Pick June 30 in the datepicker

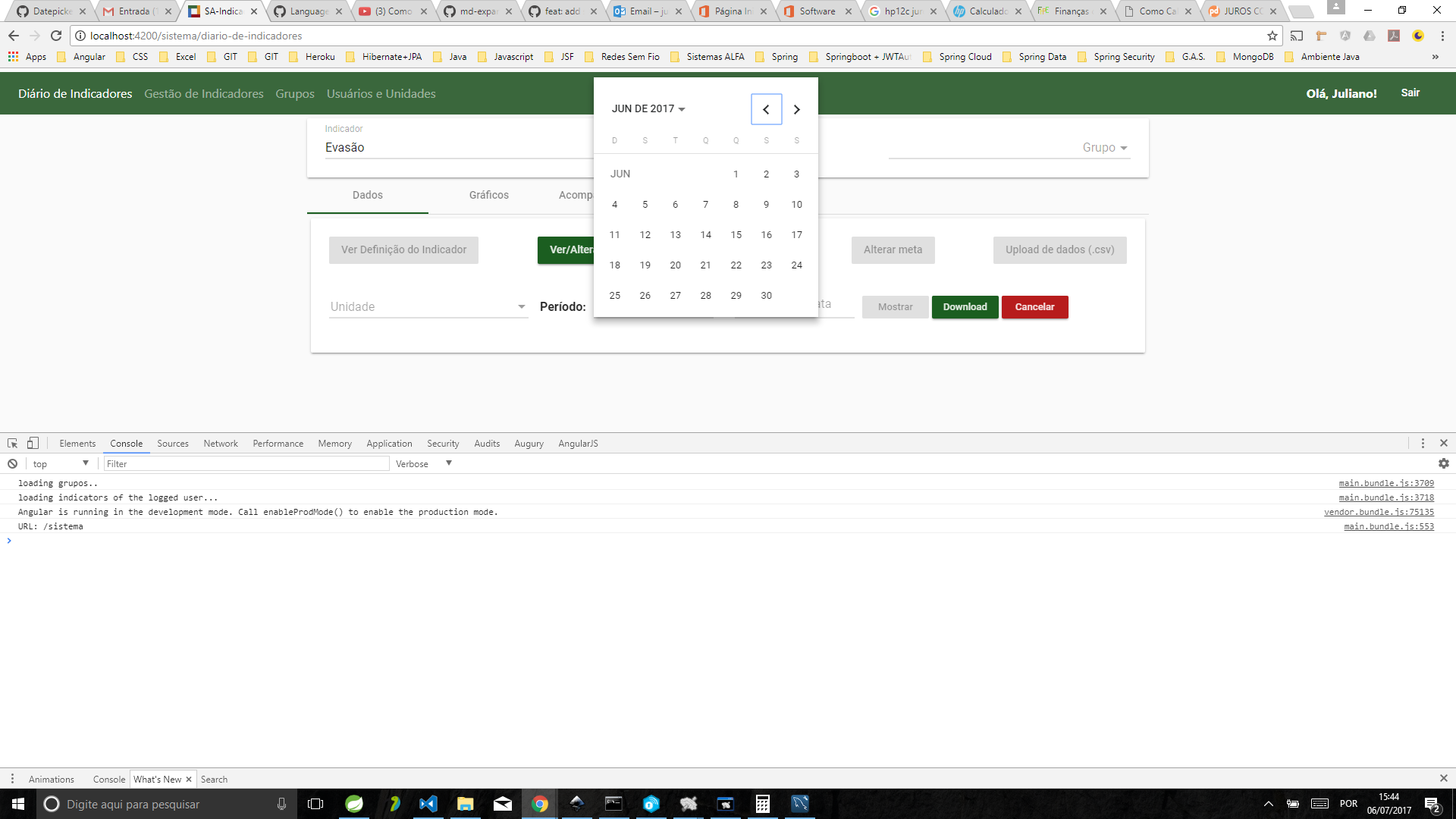tap(766, 296)
